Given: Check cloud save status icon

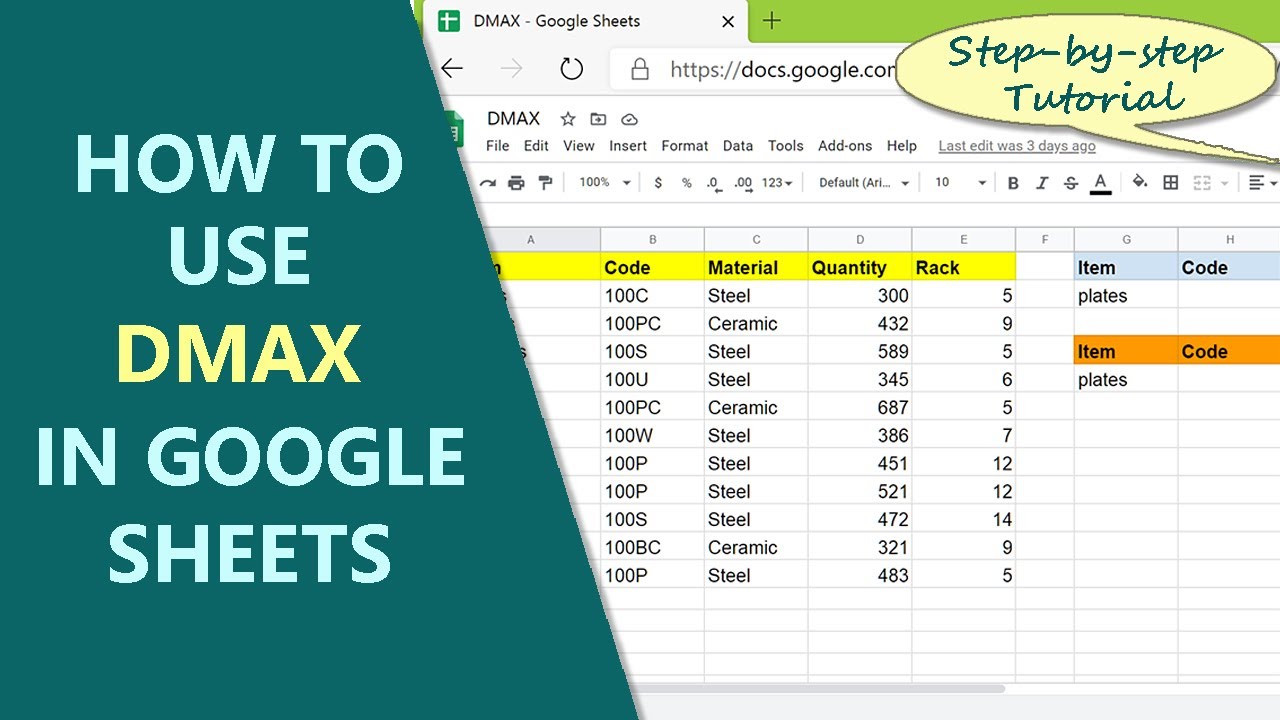Looking at the screenshot, I should pos(629,119).
